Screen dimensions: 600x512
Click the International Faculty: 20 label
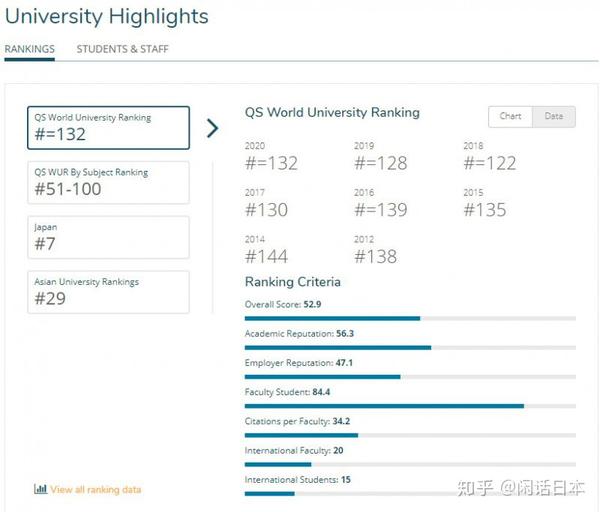coord(294,450)
